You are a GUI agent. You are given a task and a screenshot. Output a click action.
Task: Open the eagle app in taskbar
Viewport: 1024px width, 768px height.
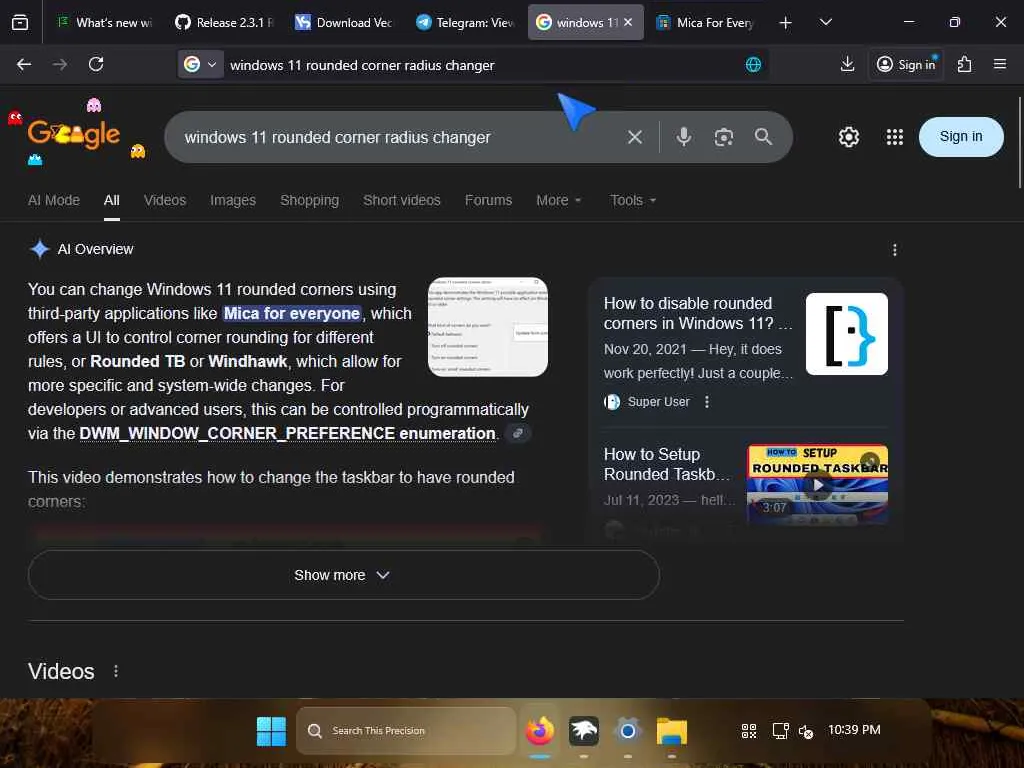[584, 731]
